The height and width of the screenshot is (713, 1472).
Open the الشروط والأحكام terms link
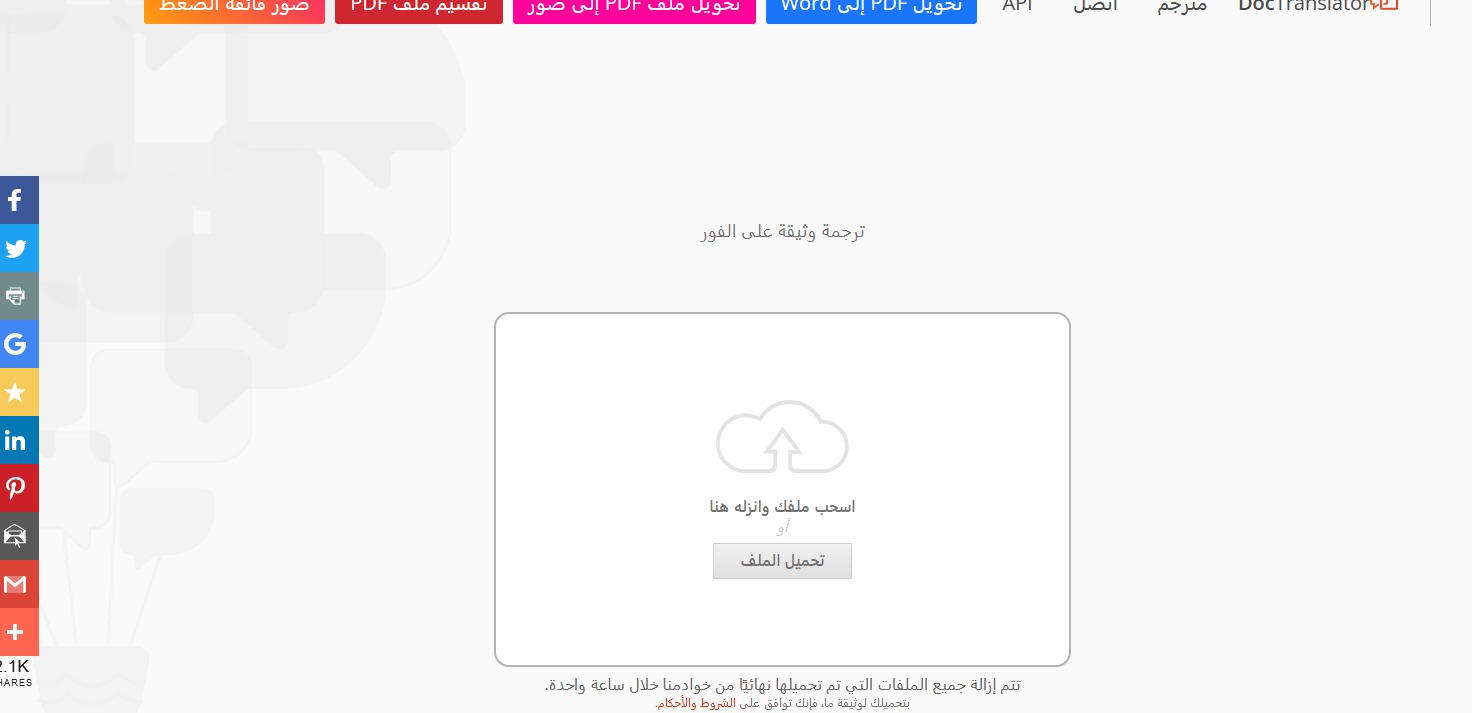[x=695, y=703]
